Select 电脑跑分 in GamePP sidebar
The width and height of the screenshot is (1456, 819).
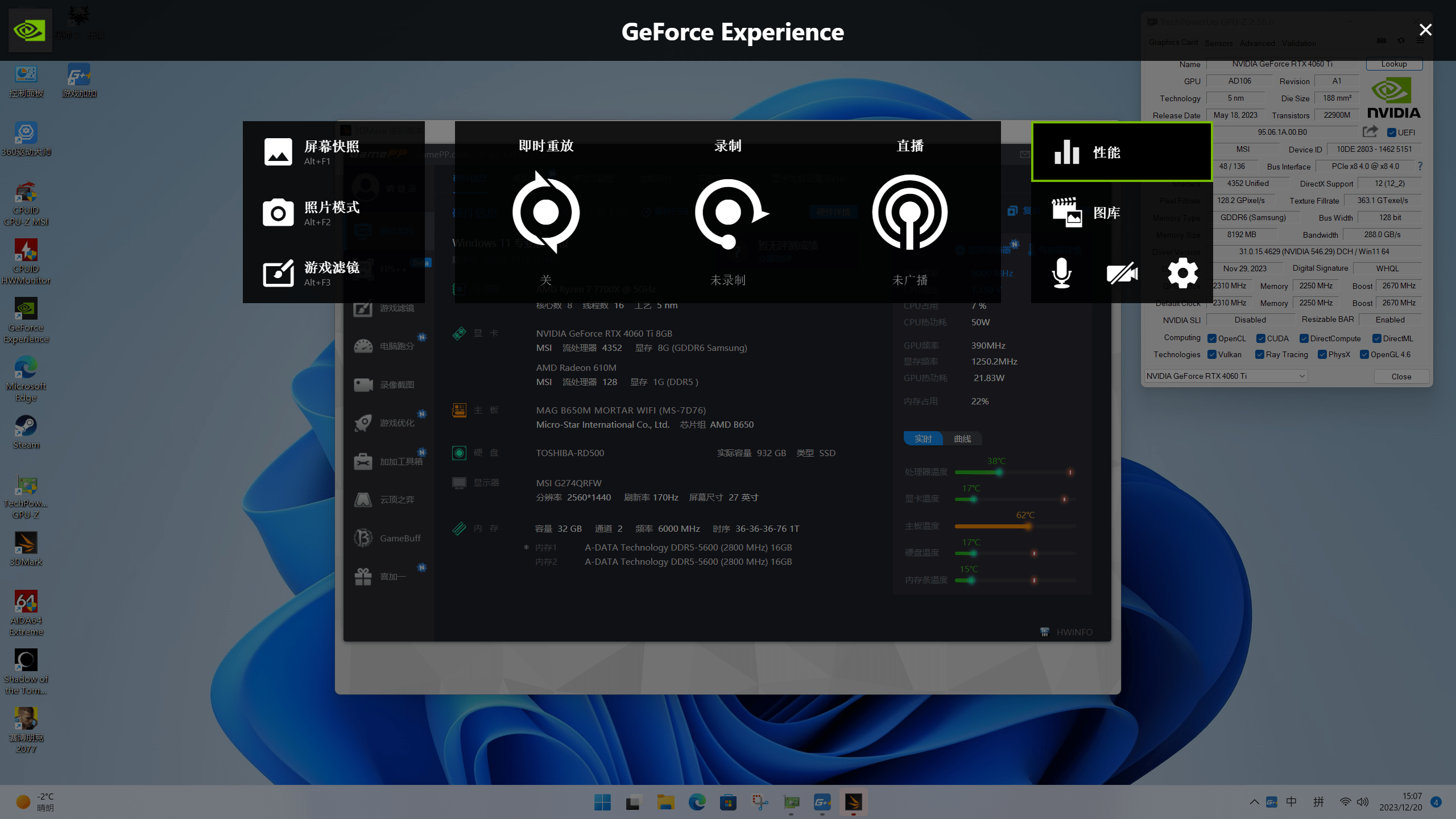point(388,346)
